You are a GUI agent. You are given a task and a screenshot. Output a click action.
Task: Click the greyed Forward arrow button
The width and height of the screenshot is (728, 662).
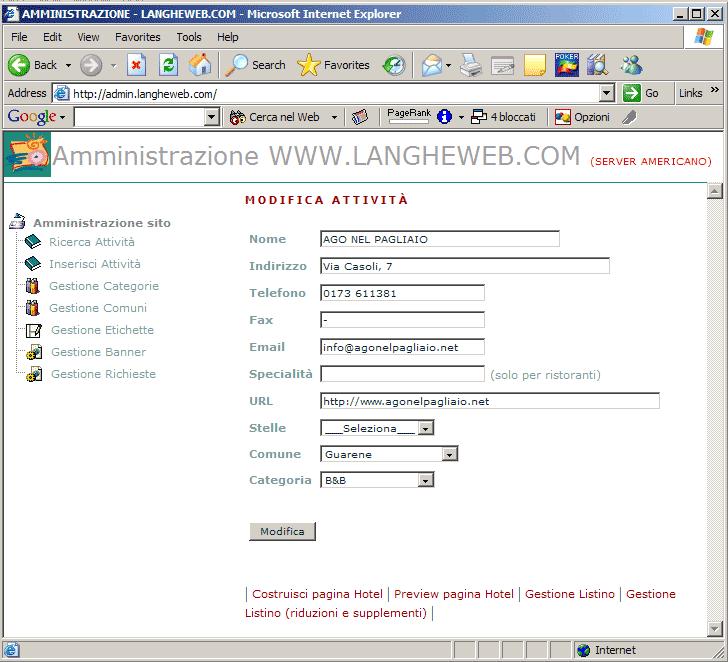tap(91, 65)
